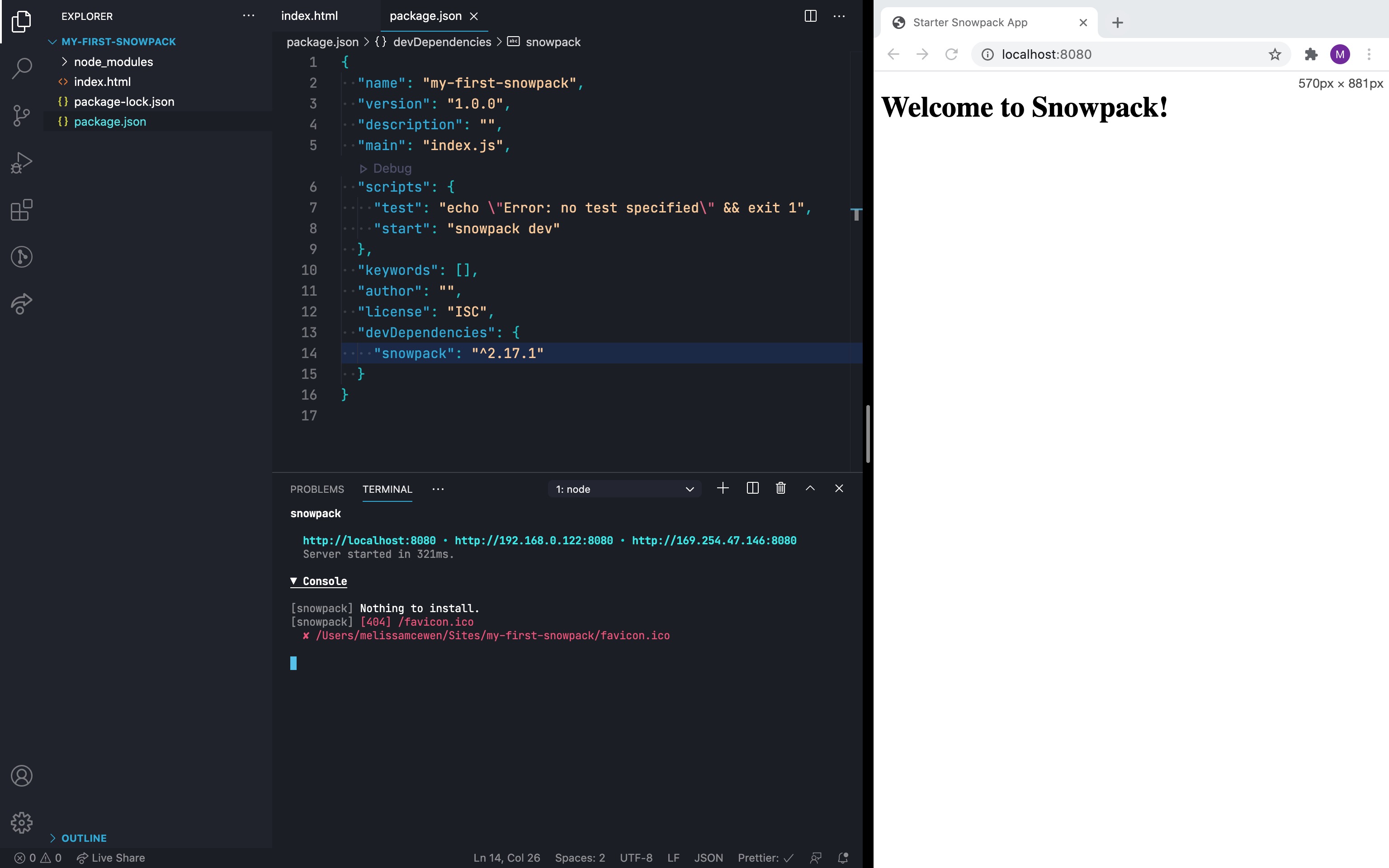Open the Search view in the activity bar
Image resolution: width=1389 pixels, height=868 pixels.
[21, 67]
